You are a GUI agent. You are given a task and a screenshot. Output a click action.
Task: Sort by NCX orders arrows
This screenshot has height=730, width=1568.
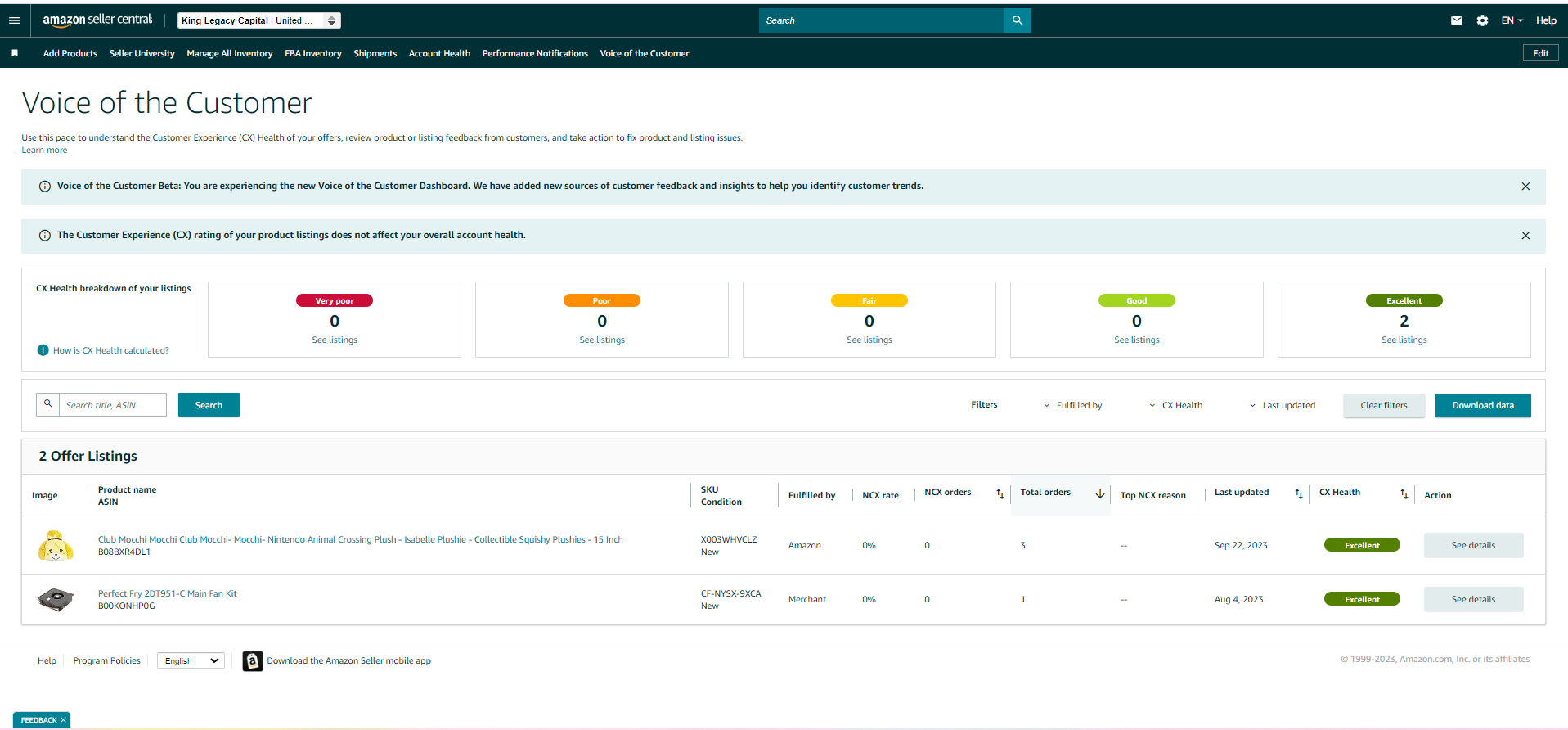(1000, 493)
